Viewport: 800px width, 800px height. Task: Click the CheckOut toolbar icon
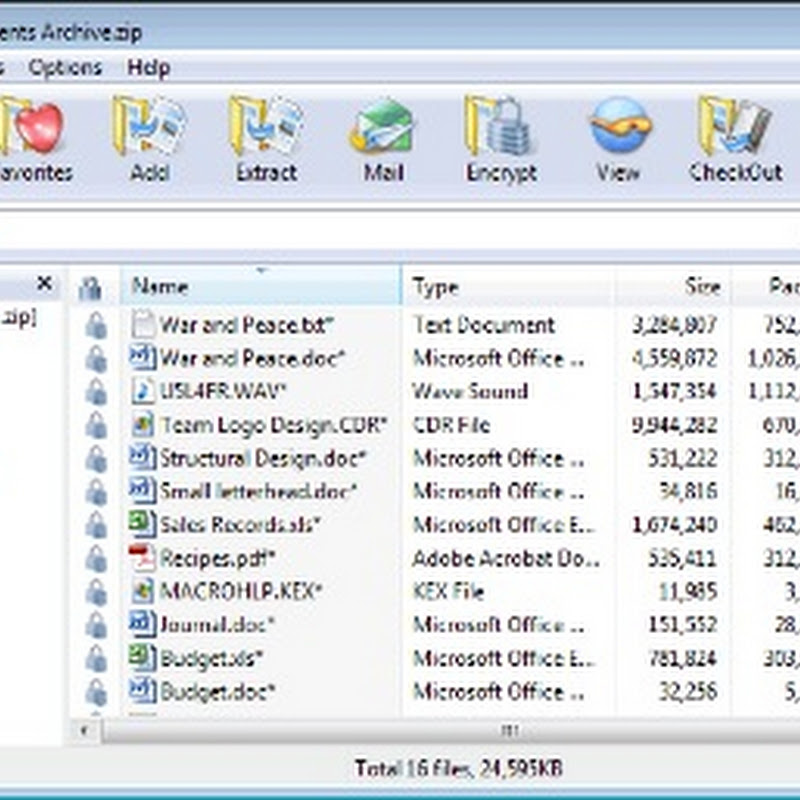(x=735, y=126)
